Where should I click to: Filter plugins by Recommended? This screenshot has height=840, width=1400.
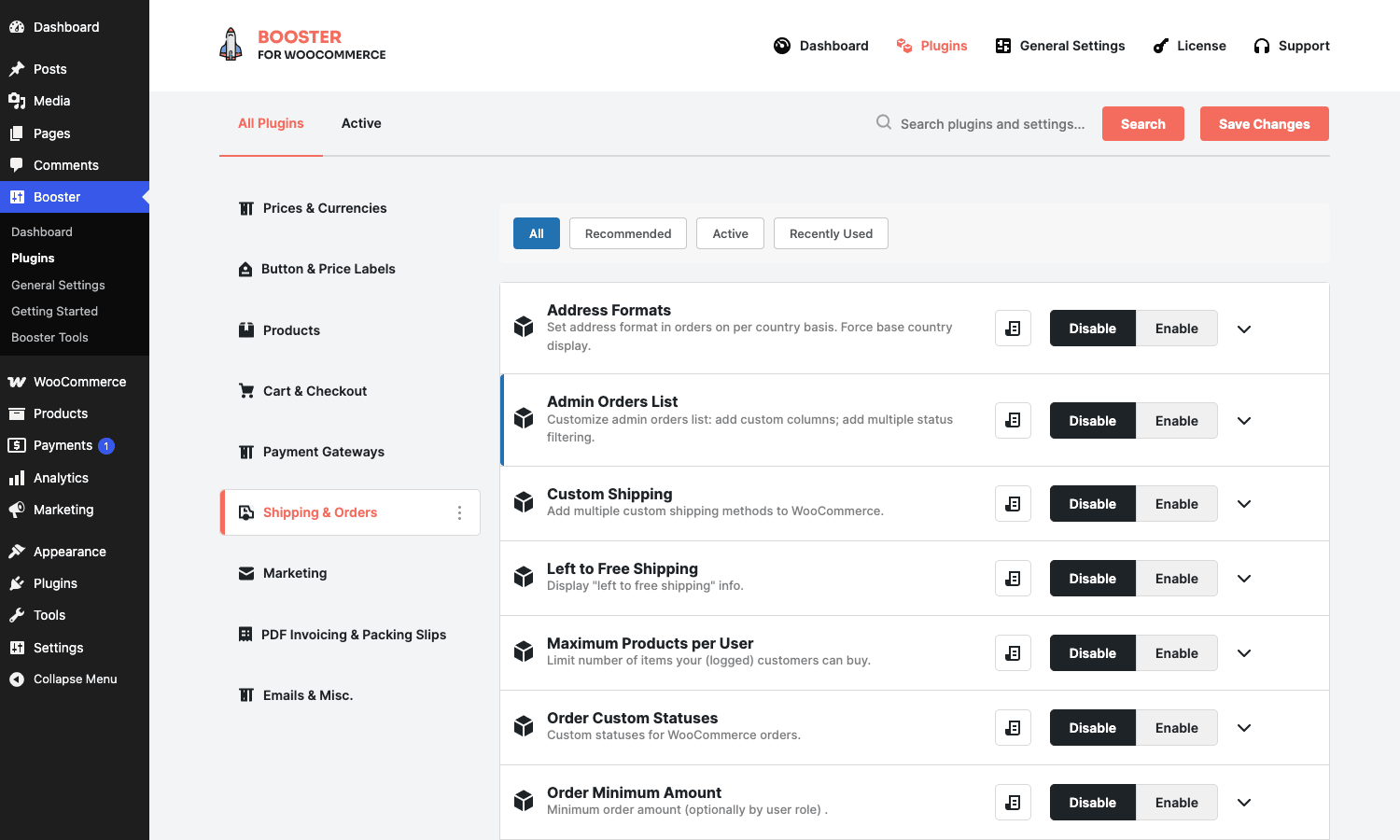click(628, 233)
